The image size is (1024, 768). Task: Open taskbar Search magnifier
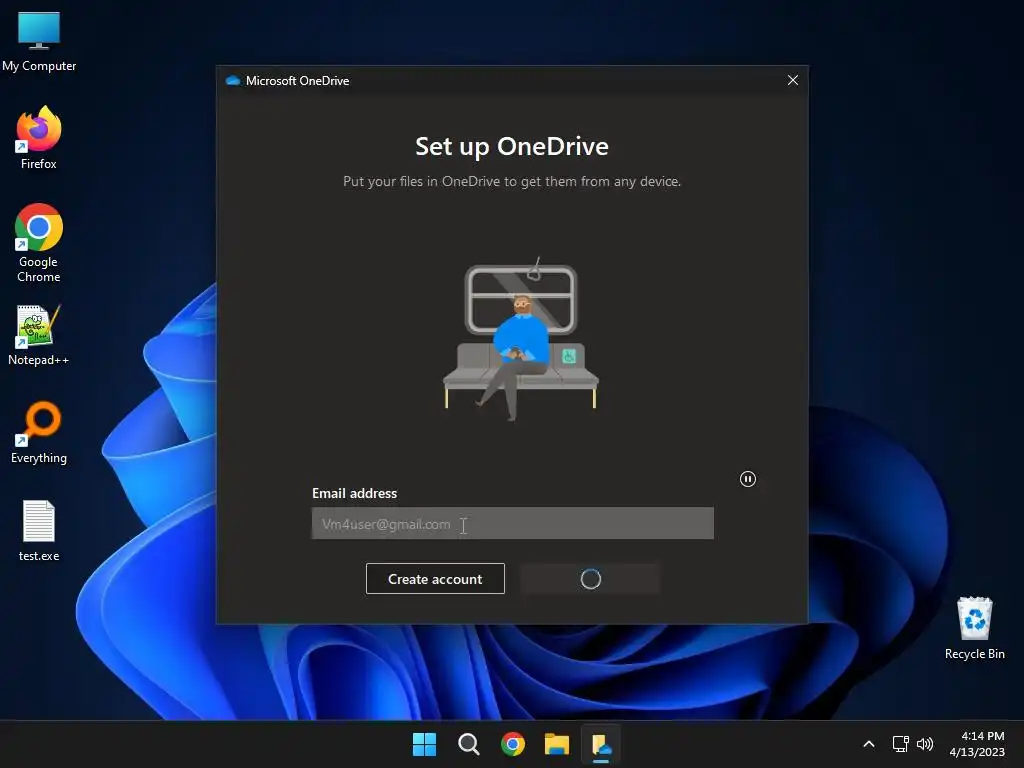469,744
